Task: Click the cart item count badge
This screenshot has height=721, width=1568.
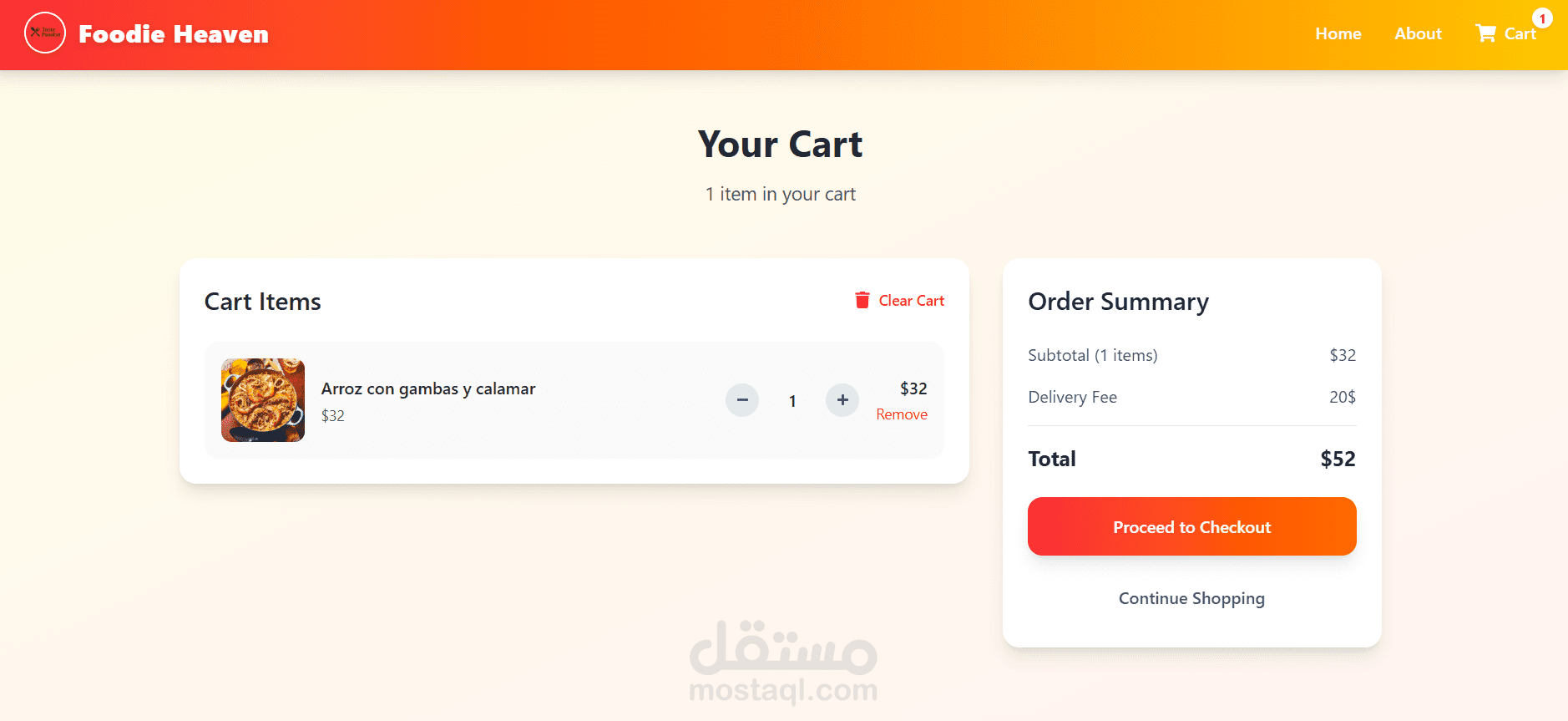Action: 1541,18
